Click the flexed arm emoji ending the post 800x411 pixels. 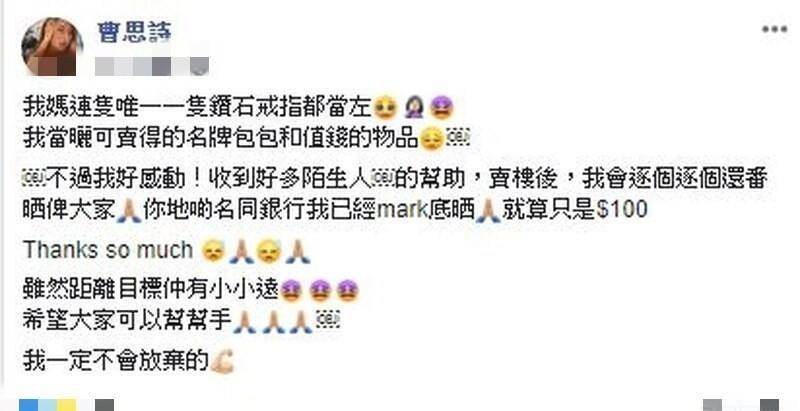tap(222, 362)
